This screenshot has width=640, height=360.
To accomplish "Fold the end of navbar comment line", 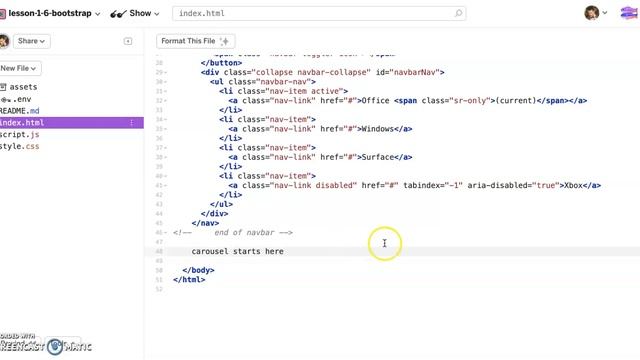I will click(166, 232).
